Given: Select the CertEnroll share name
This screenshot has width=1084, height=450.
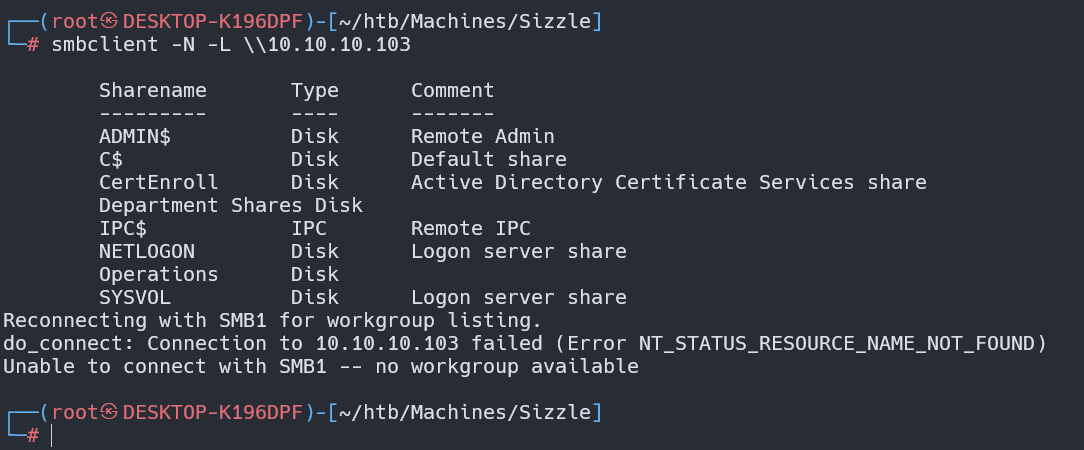Looking at the screenshot, I should tap(158, 182).
